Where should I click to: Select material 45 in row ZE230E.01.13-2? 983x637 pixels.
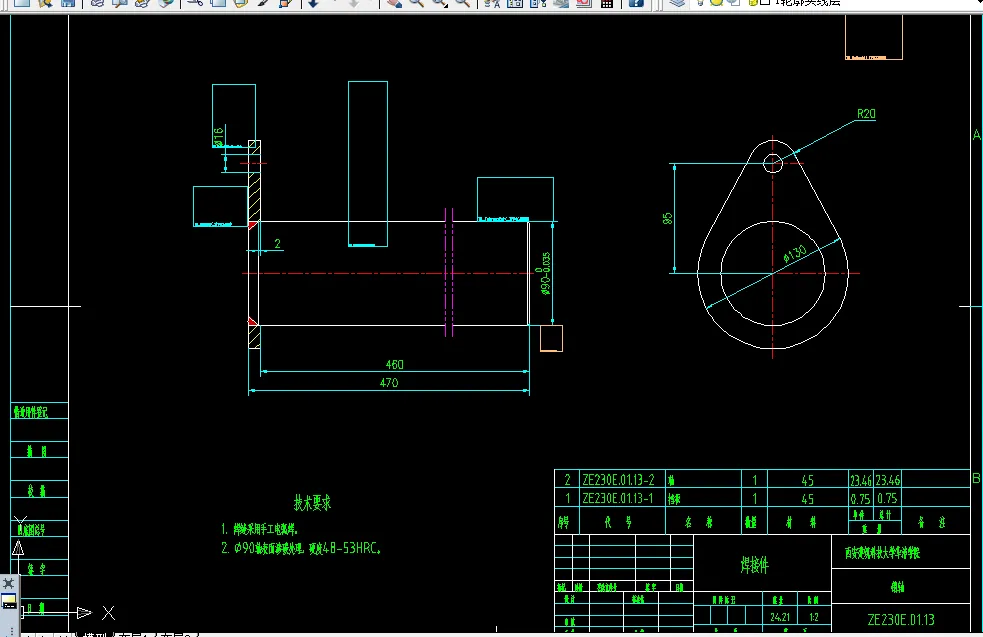[x=807, y=481]
